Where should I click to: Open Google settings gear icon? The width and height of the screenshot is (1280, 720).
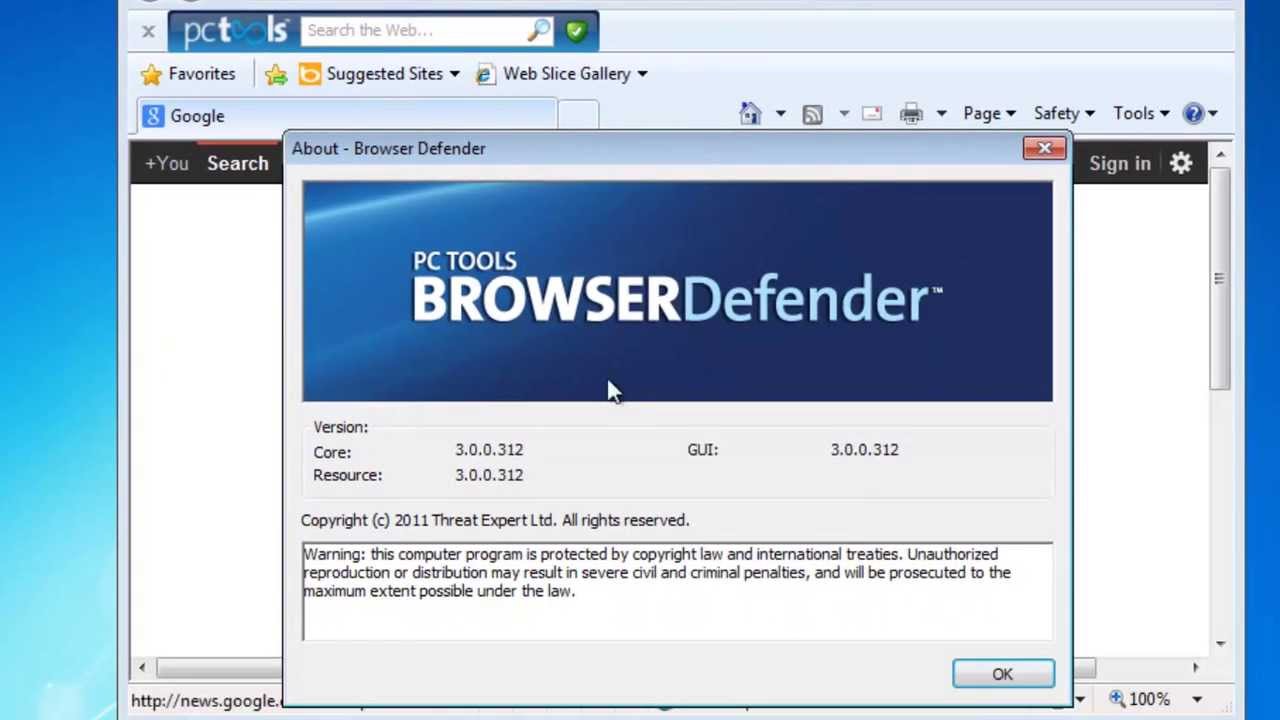pyautogui.click(x=1181, y=163)
